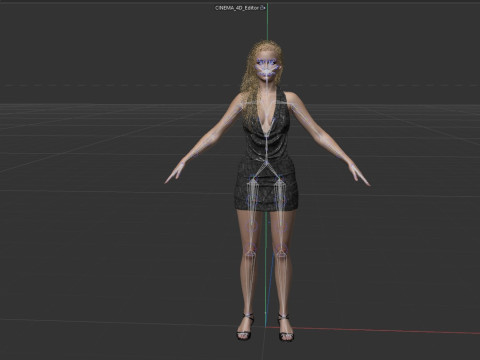The height and width of the screenshot is (360, 480).
Task: Click the CINEMA_4D_Editor camera label
Action: [x=237, y=8]
